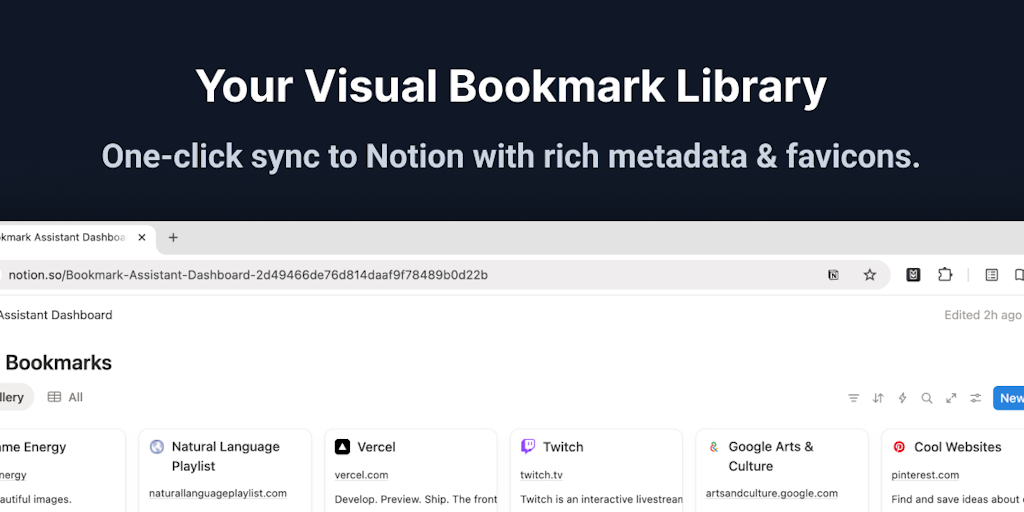
Task: Click the Bookmark Assistant extension icon
Action: 913,275
